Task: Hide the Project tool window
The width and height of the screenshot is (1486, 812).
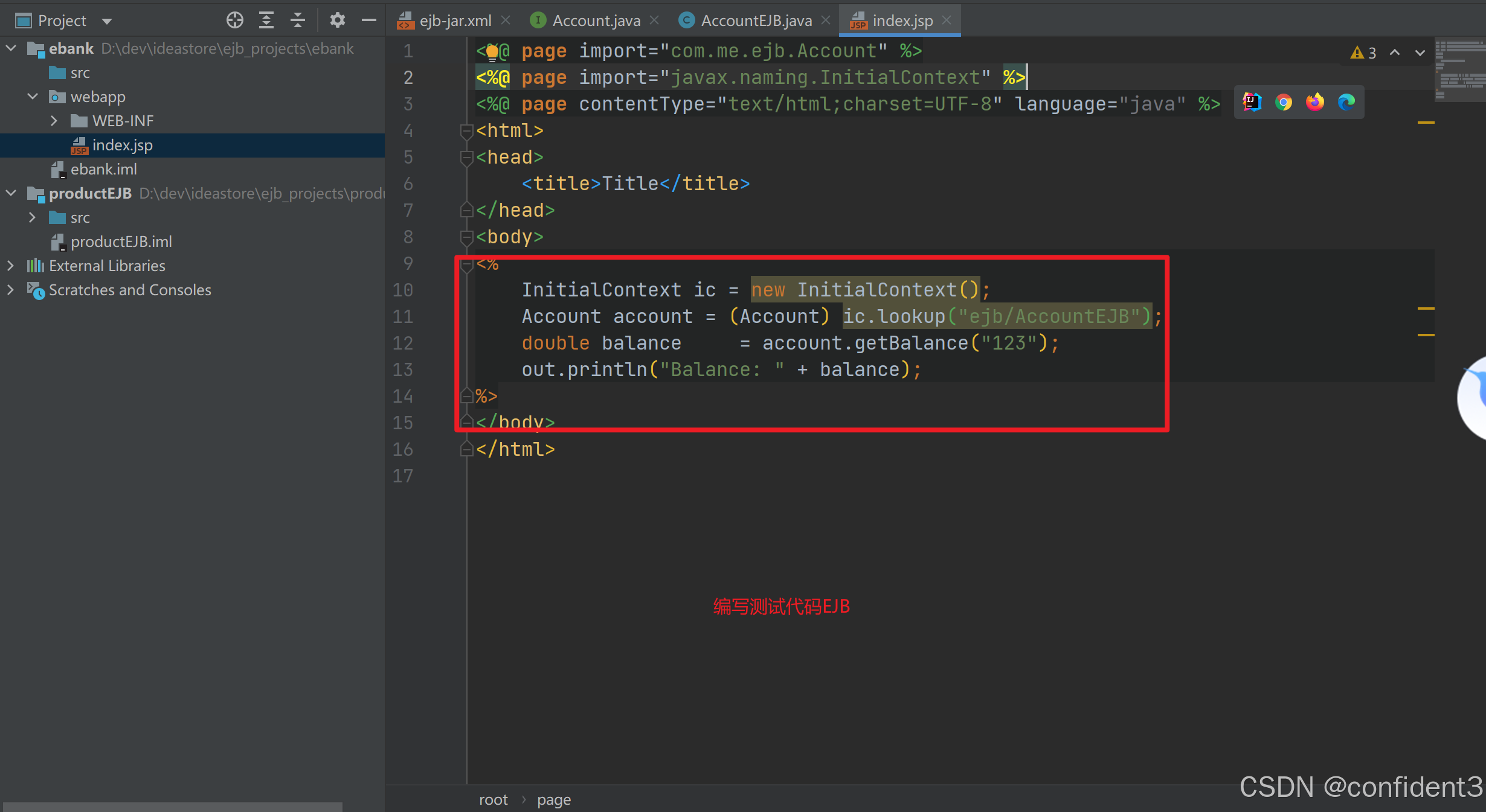Action: click(368, 21)
